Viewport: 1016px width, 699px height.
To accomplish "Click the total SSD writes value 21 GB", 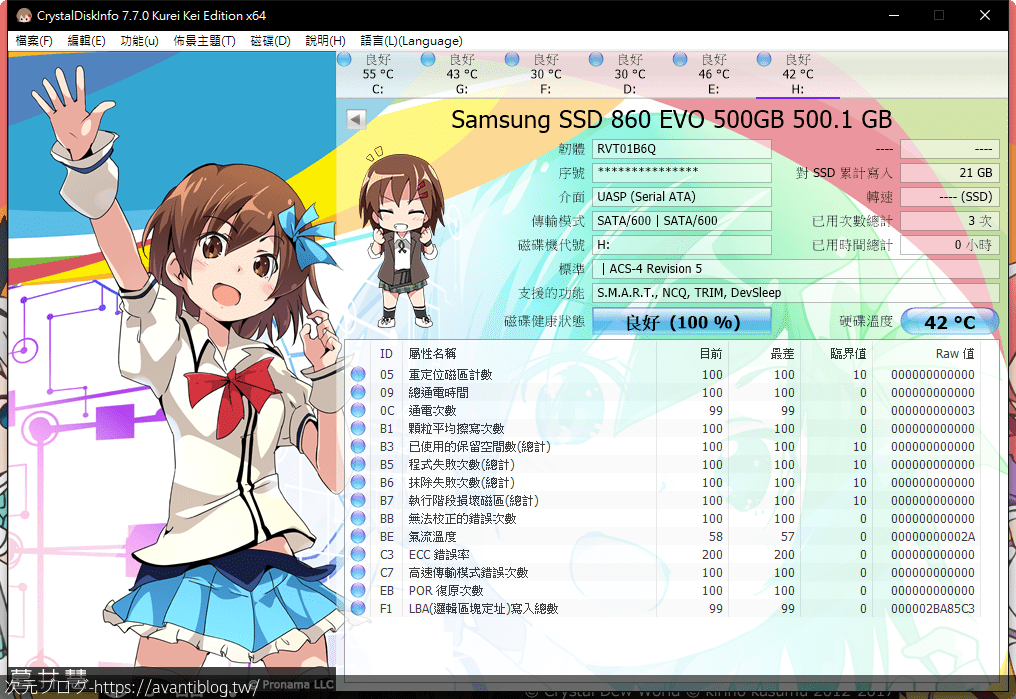I will tap(949, 173).
